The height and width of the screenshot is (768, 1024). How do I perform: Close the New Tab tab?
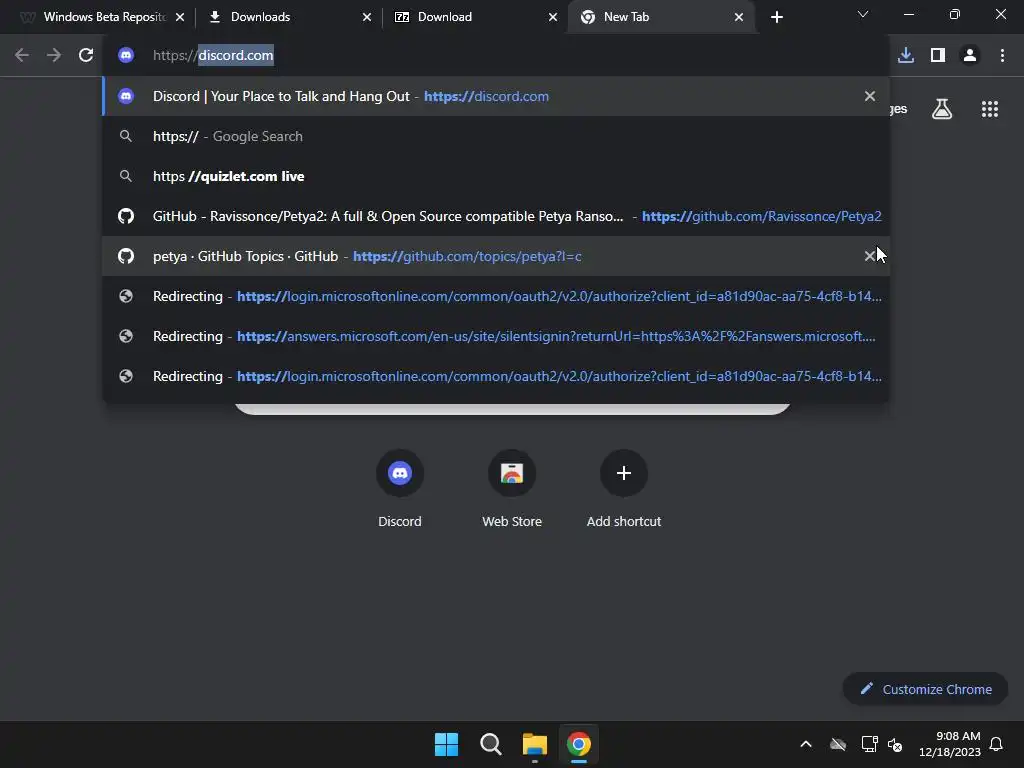click(x=739, y=17)
